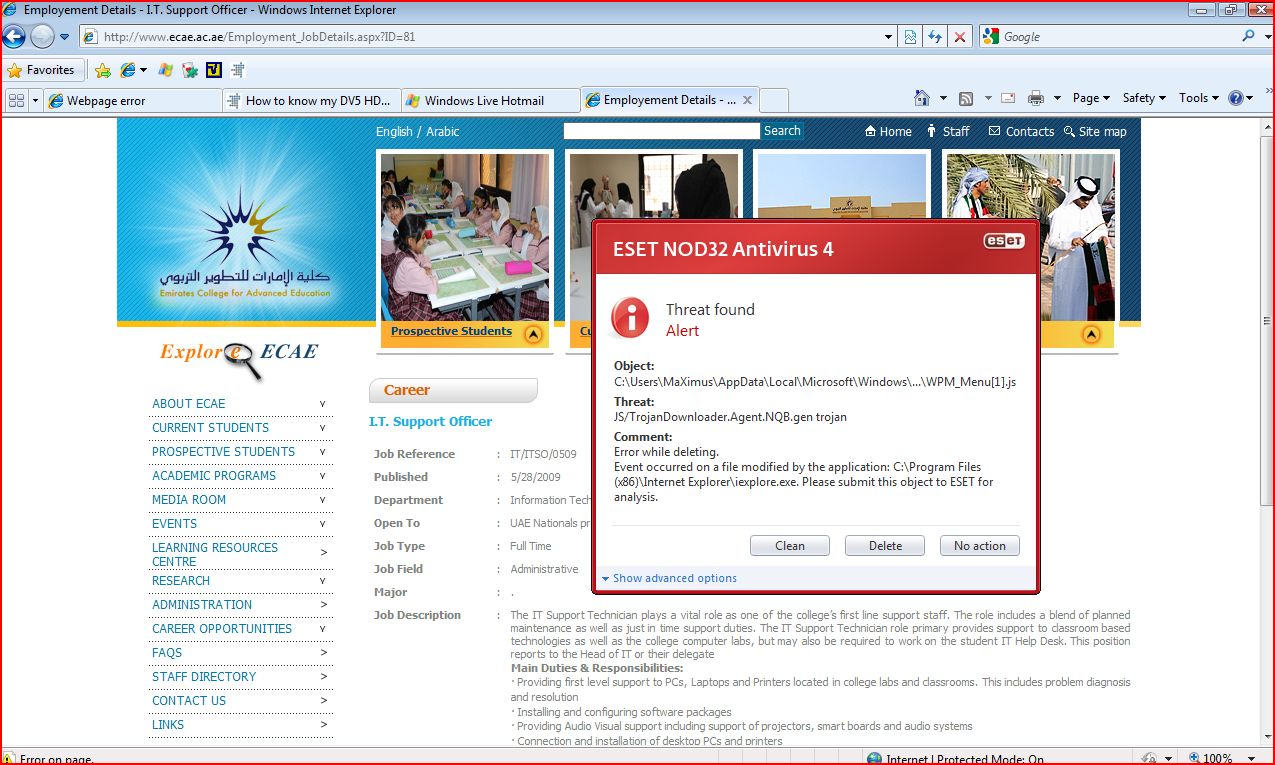Click into the Google search box
The image size is (1275, 765).
pos(1120,37)
